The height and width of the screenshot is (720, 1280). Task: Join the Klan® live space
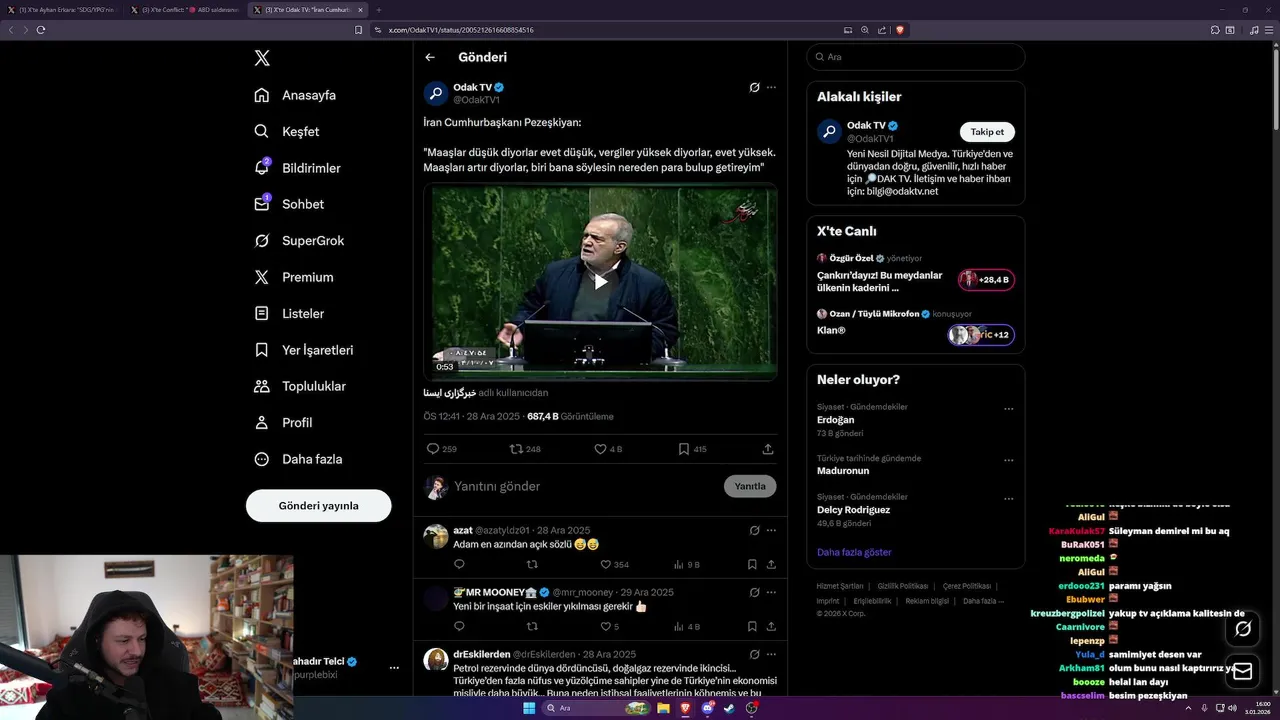pos(981,334)
